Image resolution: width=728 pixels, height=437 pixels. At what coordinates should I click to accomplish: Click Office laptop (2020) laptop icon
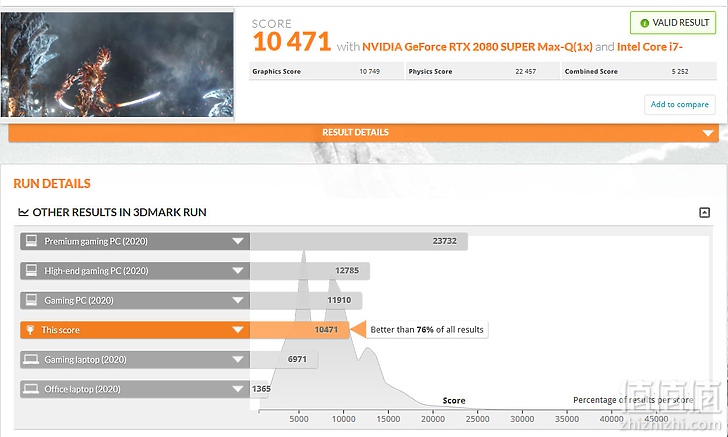click(x=31, y=389)
